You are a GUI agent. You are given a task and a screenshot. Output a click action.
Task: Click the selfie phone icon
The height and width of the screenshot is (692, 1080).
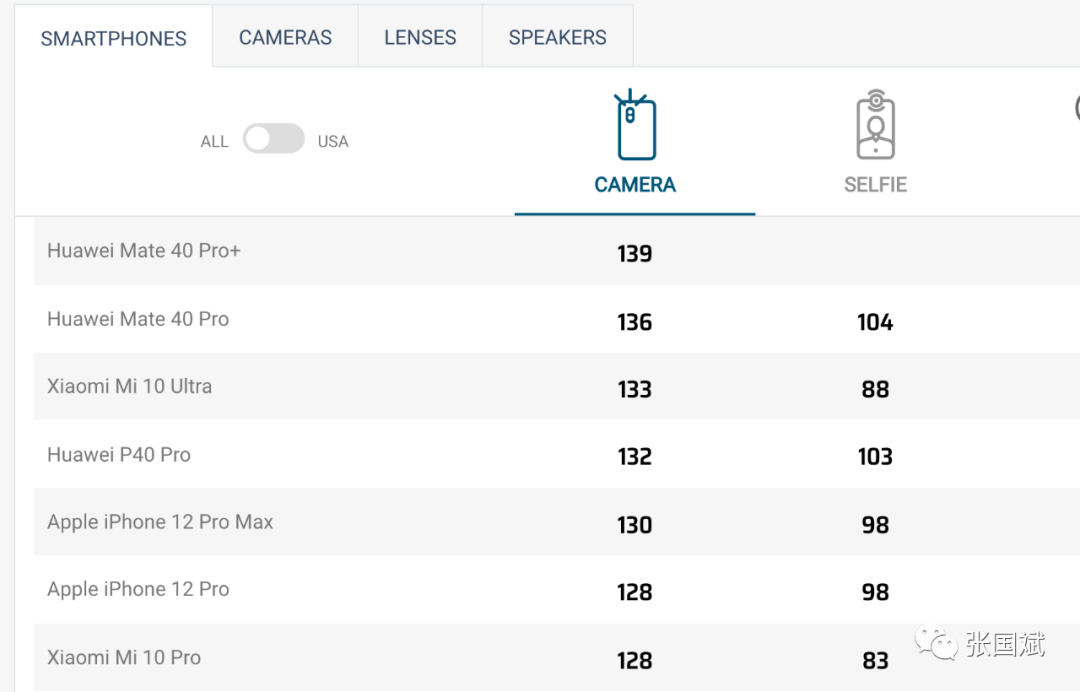[875, 126]
